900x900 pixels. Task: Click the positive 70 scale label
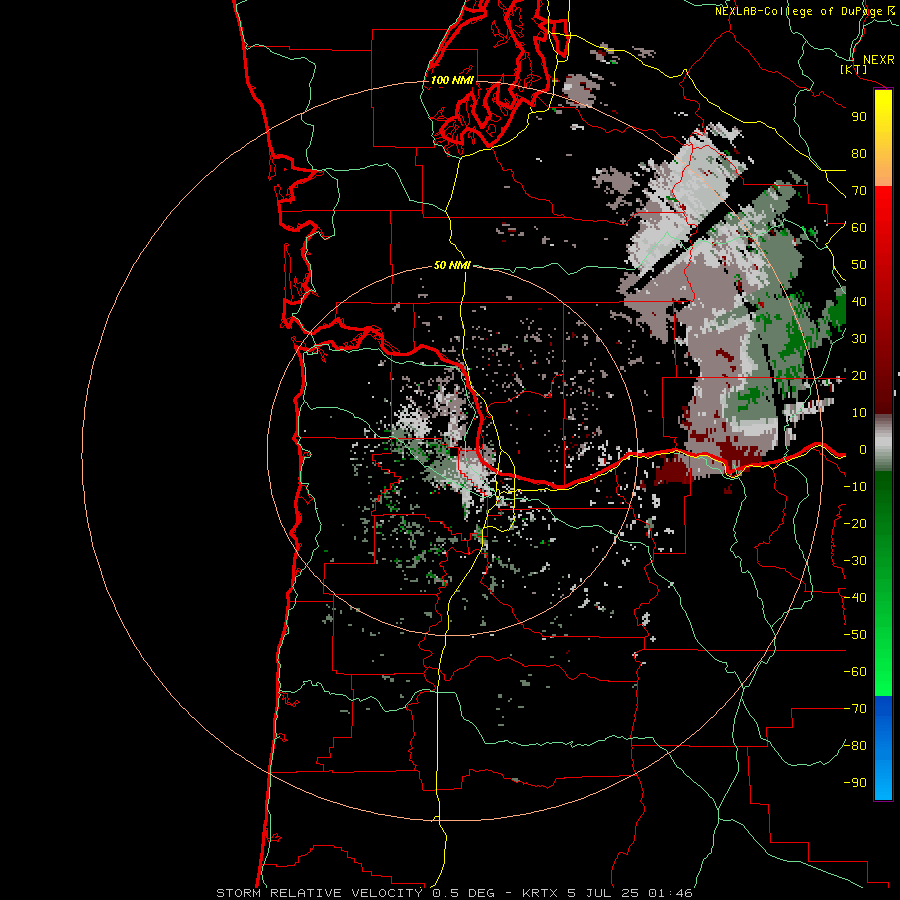coord(859,191)
